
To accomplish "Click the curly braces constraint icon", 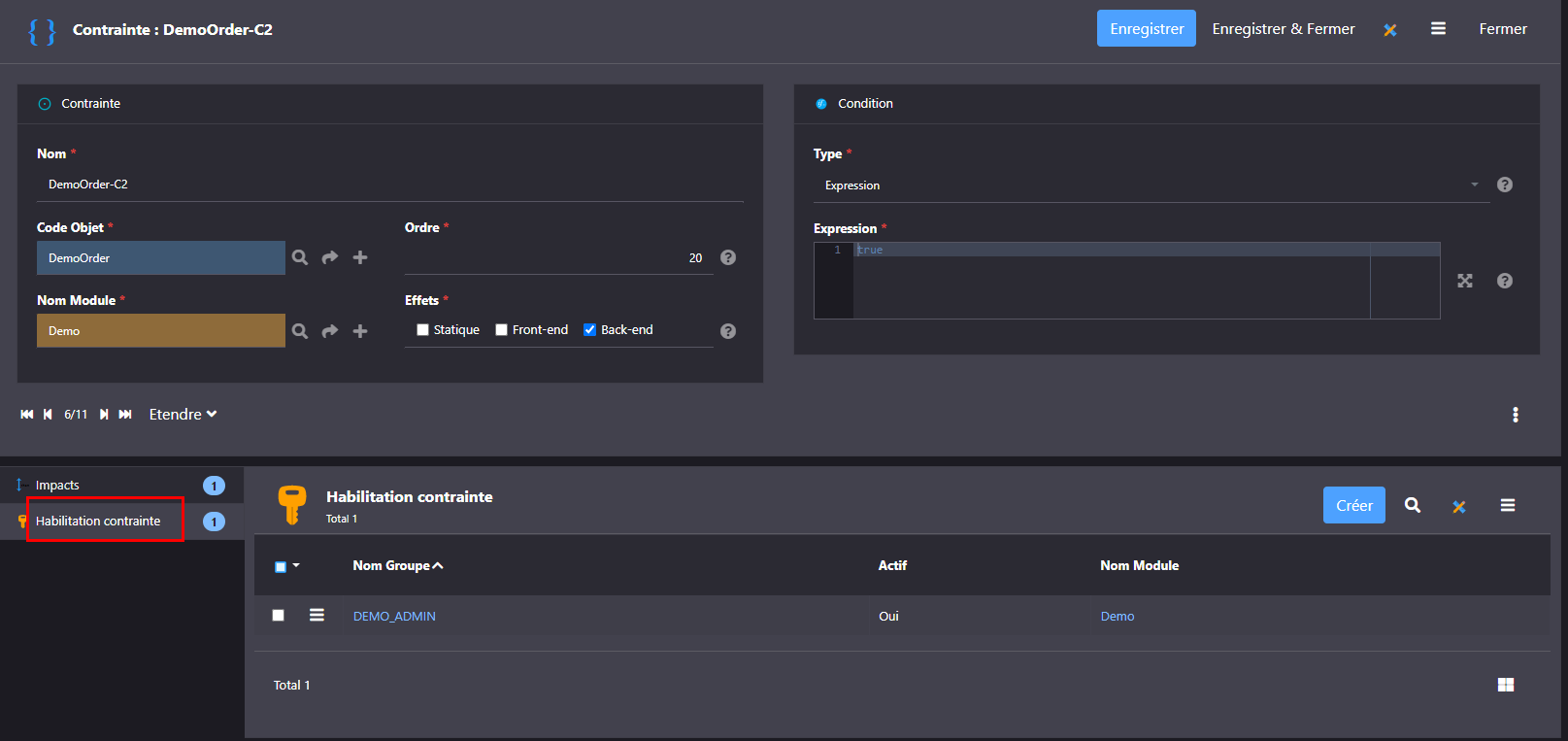I will [x=42, y=31].
